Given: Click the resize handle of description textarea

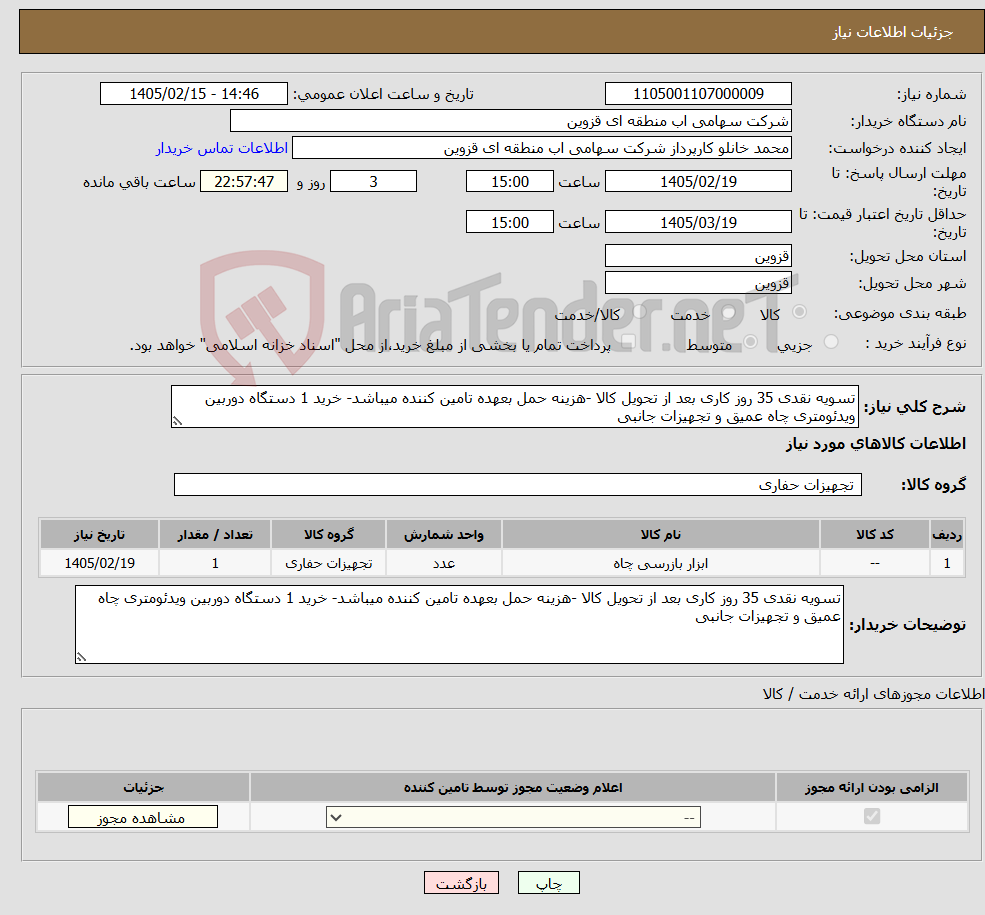Looking at the screenshot, I should click(177, 421).
